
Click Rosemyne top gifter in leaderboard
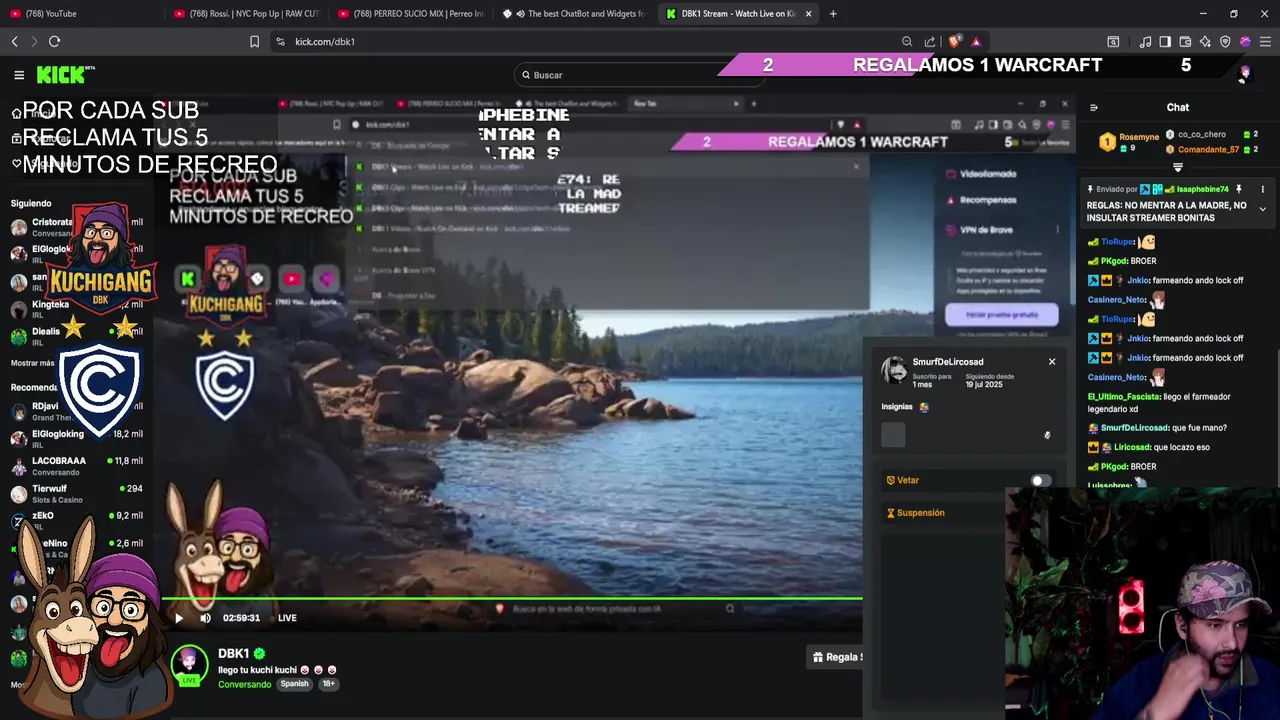[1139, 136]
